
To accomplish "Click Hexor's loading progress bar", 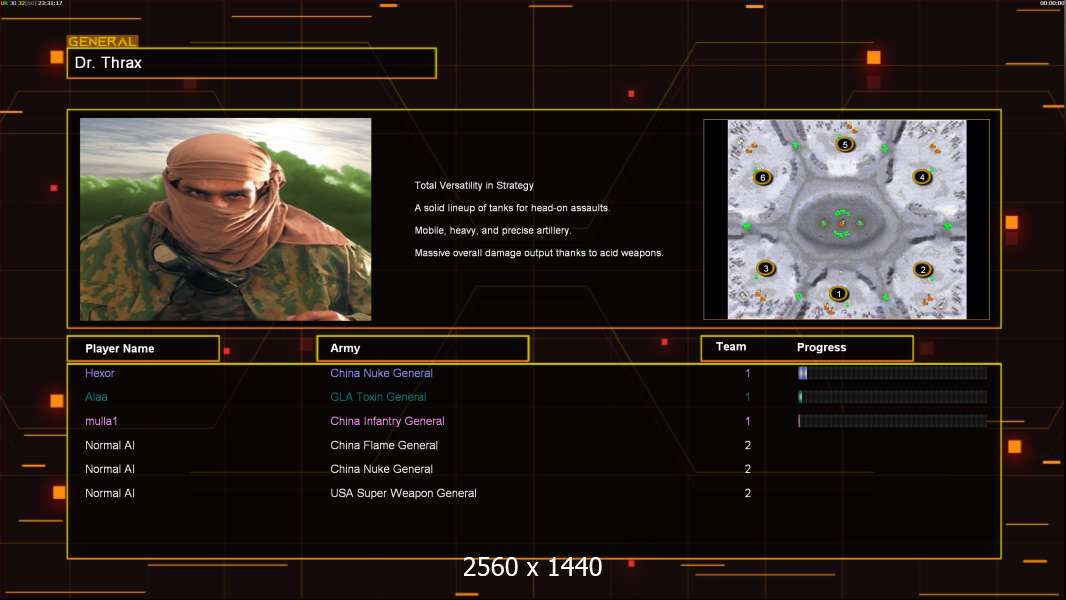I will (893, 372).
